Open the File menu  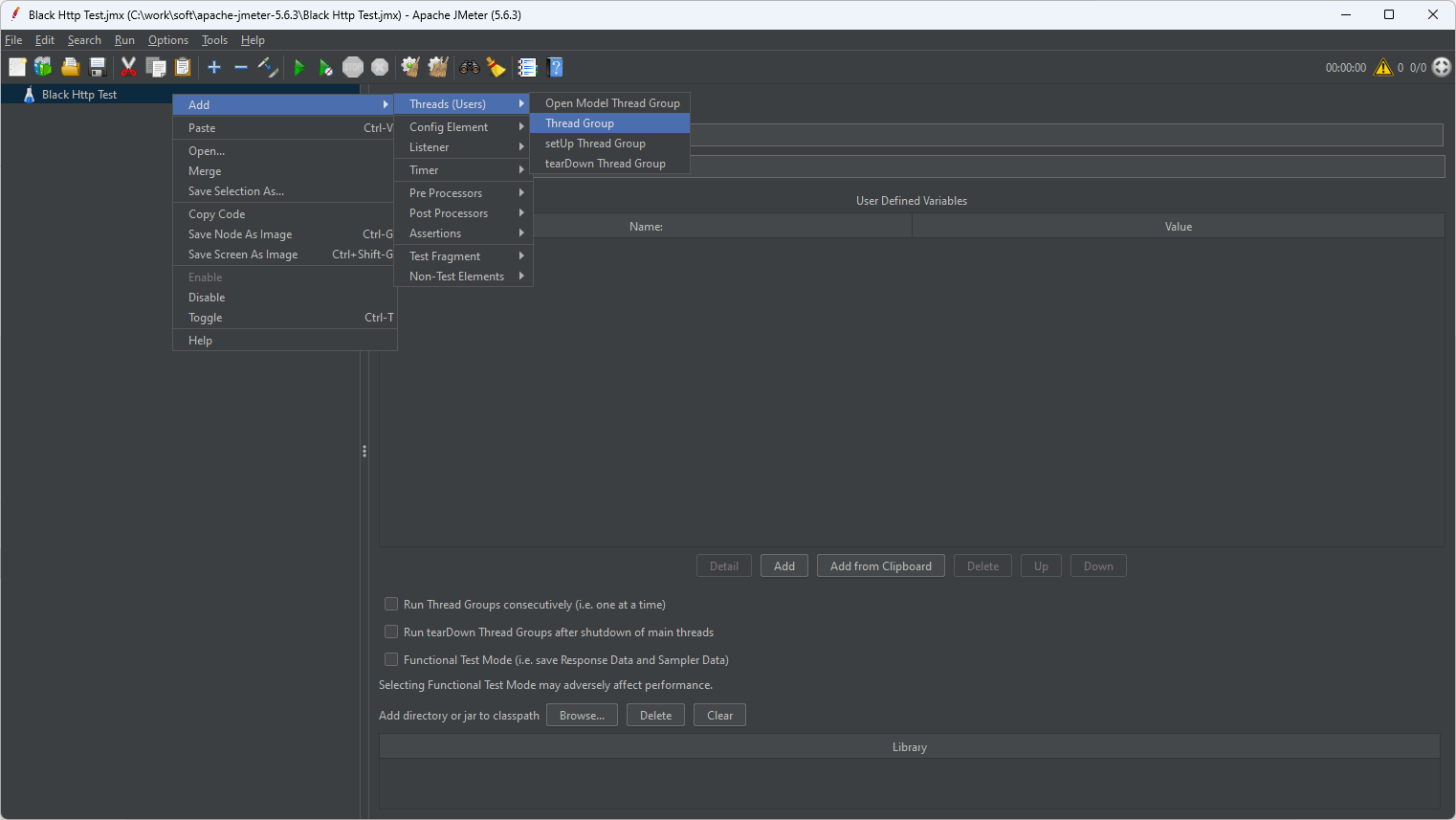[x=13, y=40]
